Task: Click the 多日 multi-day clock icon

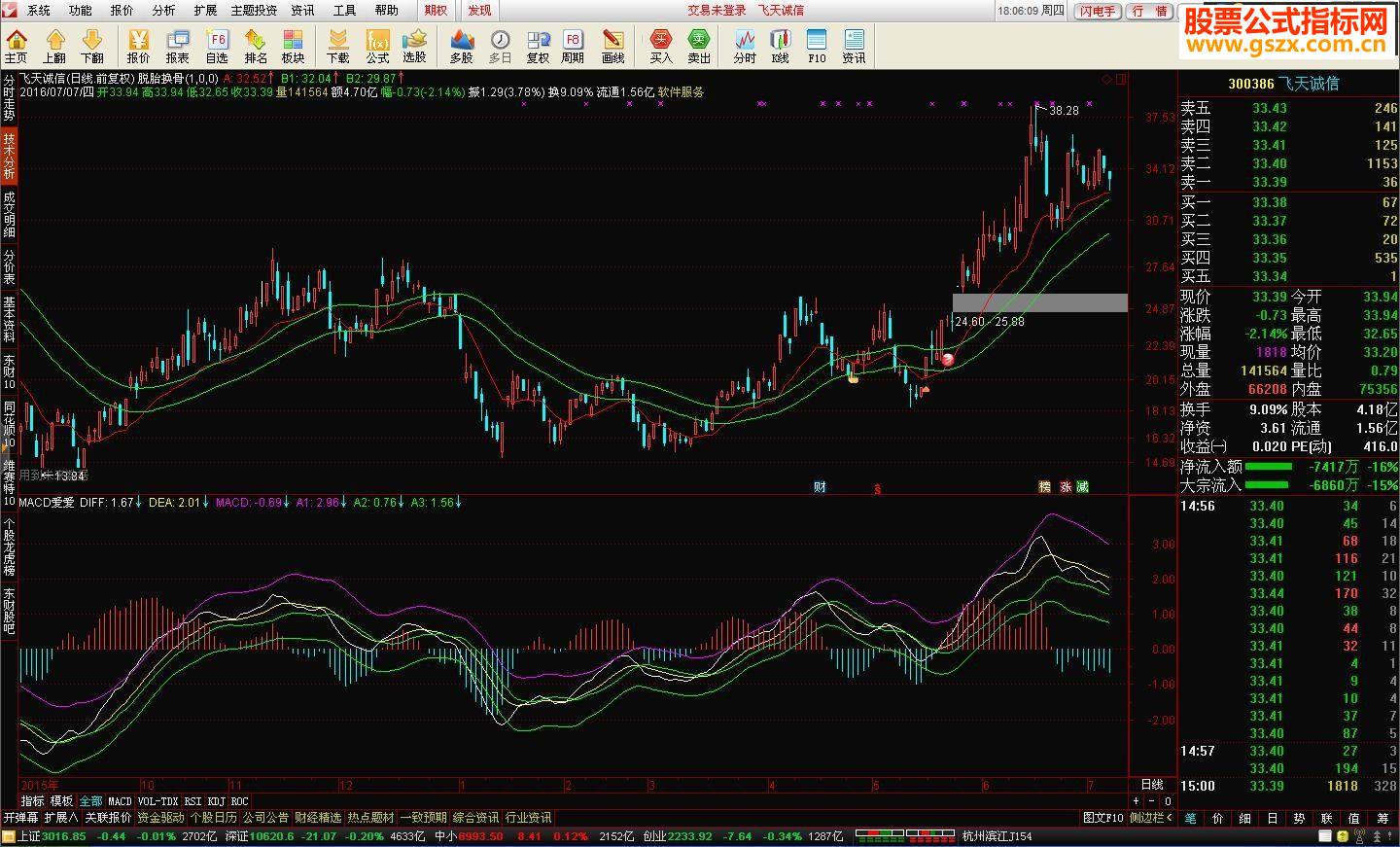Action: 501,46
